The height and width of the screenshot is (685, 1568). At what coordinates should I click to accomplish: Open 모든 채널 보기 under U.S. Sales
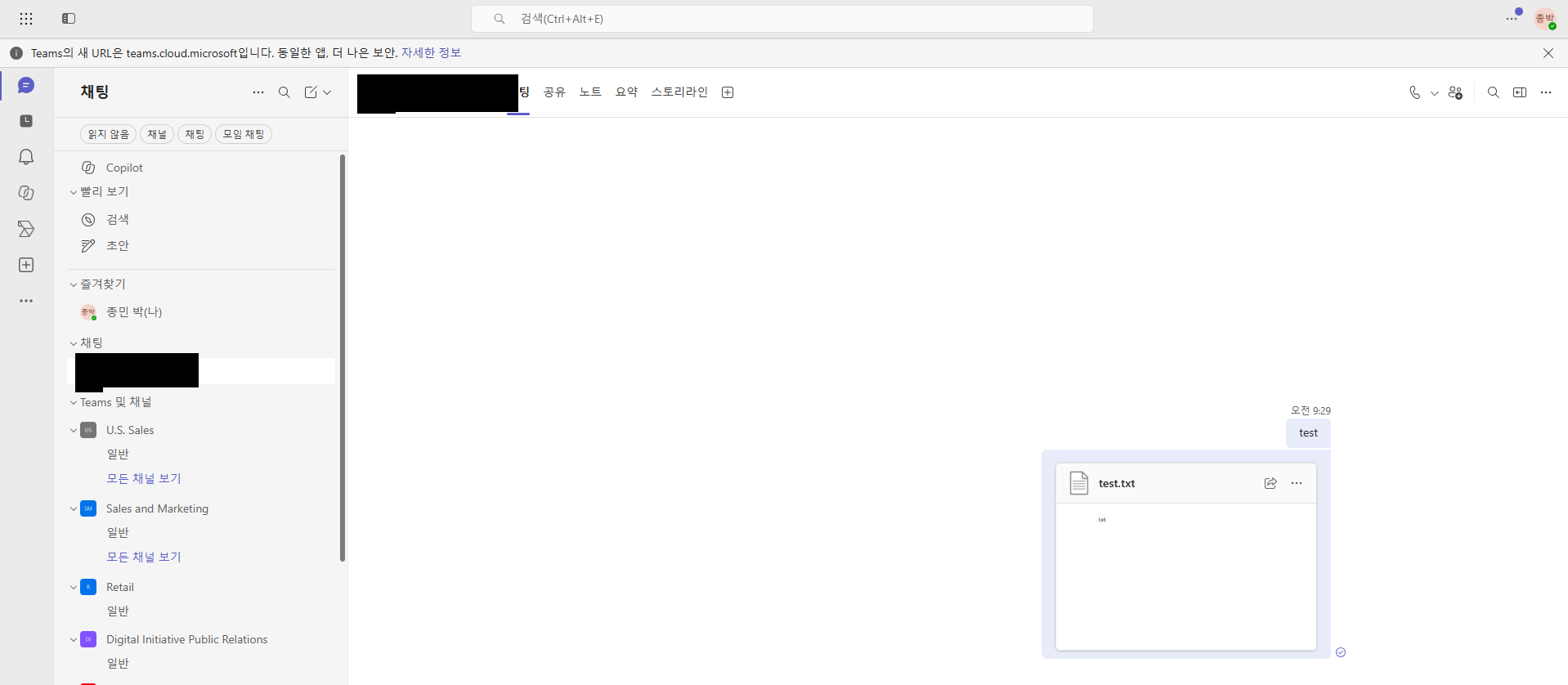[144, 478]
